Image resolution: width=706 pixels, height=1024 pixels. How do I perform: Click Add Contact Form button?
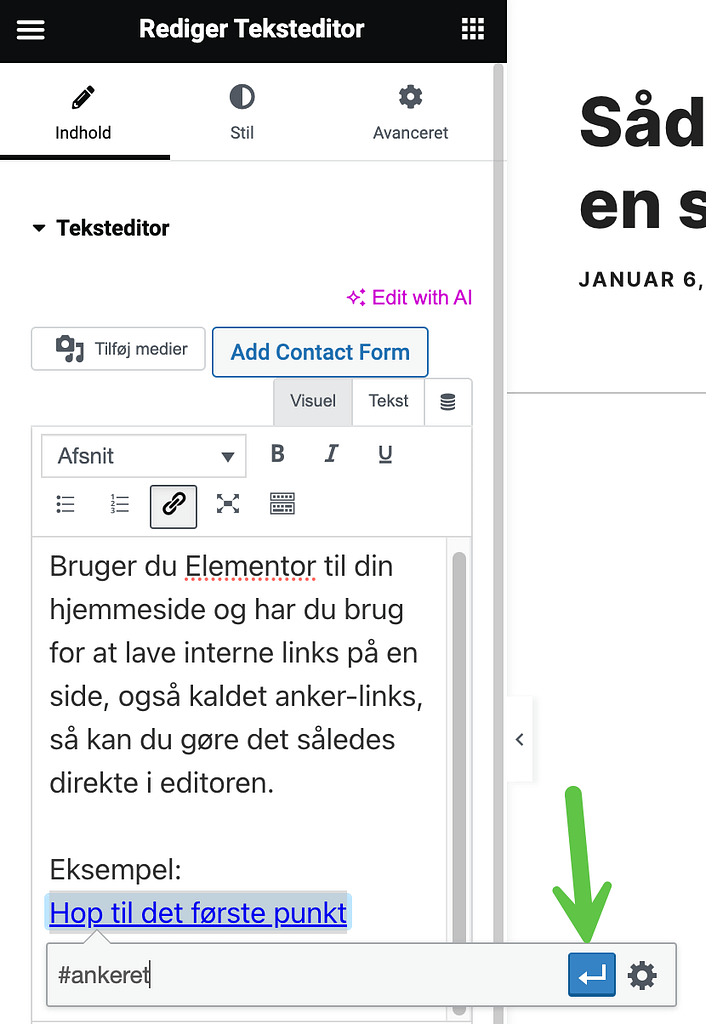pos(320,352)
